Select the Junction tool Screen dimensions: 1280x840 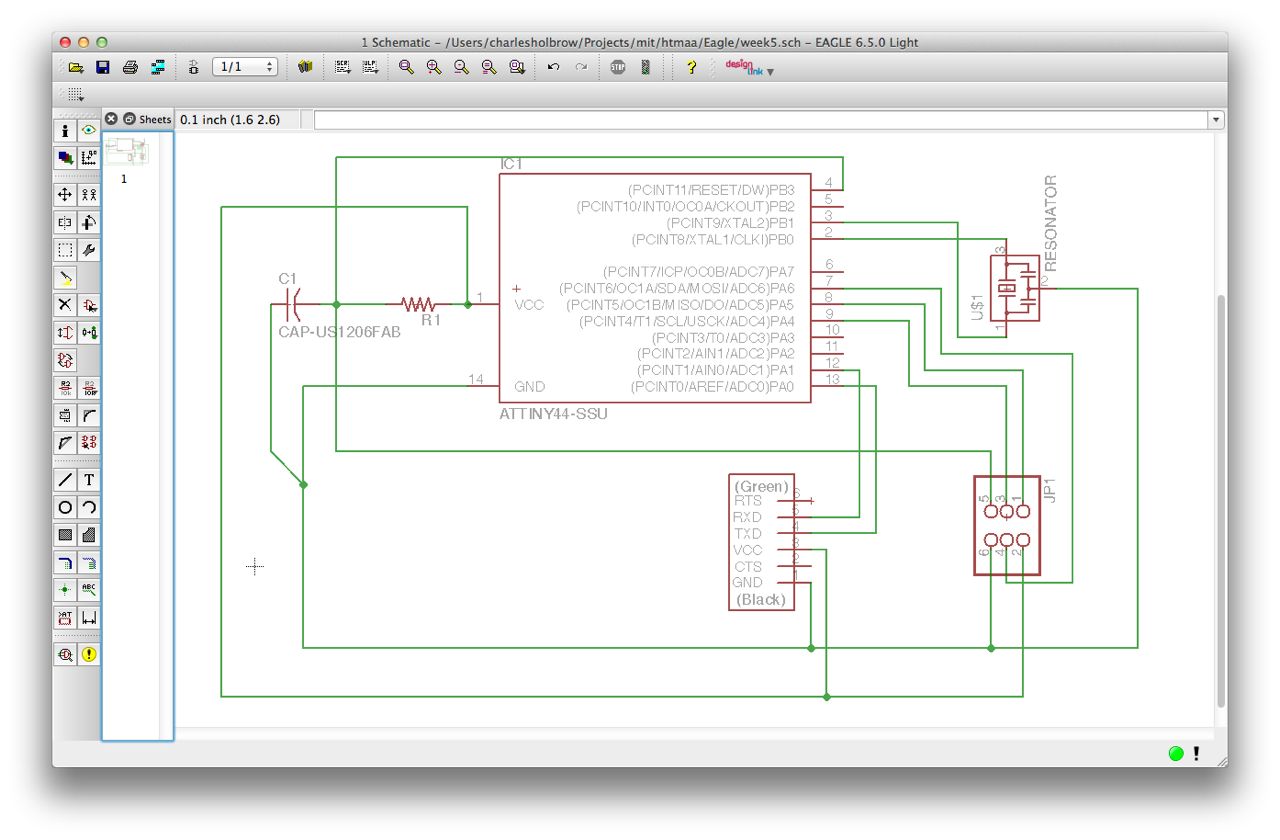click(65, 590)
